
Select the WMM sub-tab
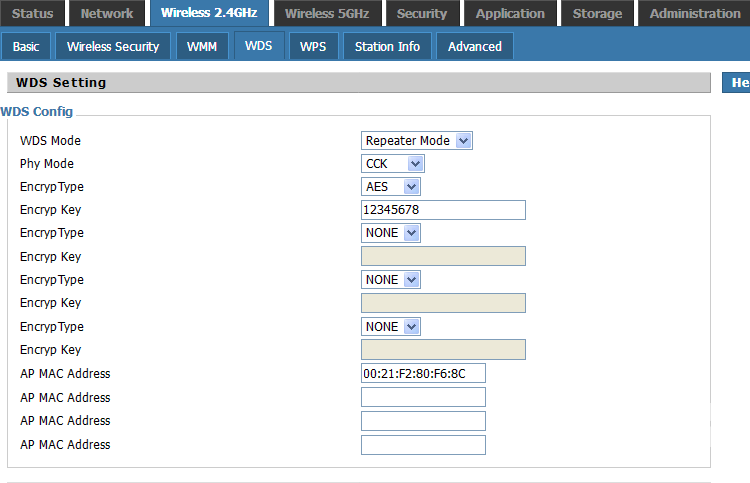click(202, 47)
